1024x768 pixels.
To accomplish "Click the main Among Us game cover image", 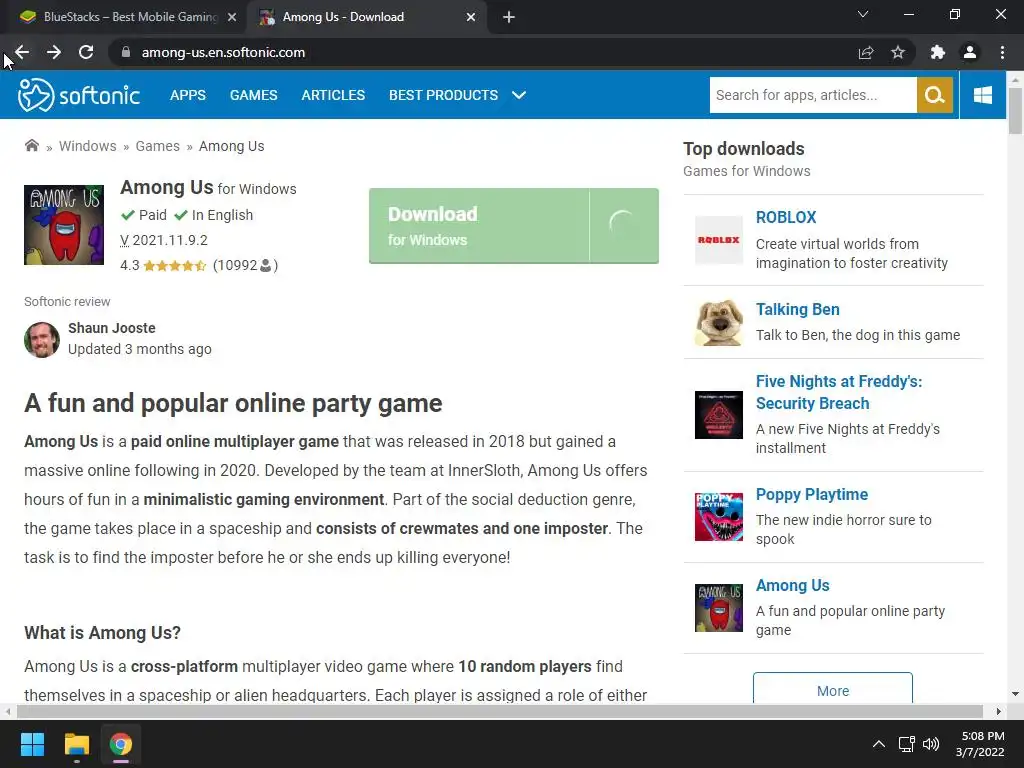I will pyautogui.click(x=64, y=225).
